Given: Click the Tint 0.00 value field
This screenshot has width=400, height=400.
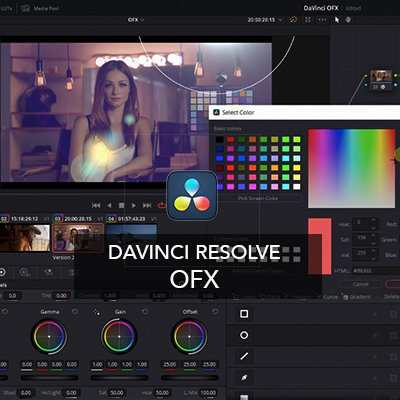Looking at the screenshot, I should (x=61, y=296).
